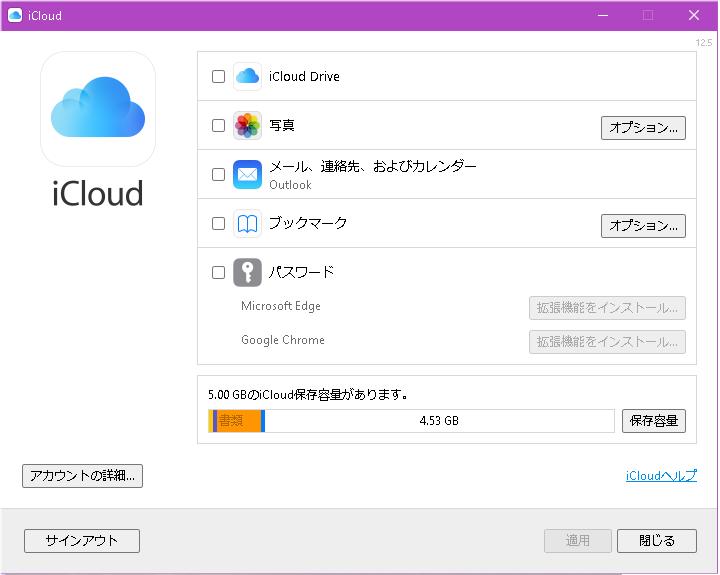Screen dimensions: 720x575
Task: Check the メール、連絡先、およびカレンダー checkbox
Action: [x=219, y=175]
